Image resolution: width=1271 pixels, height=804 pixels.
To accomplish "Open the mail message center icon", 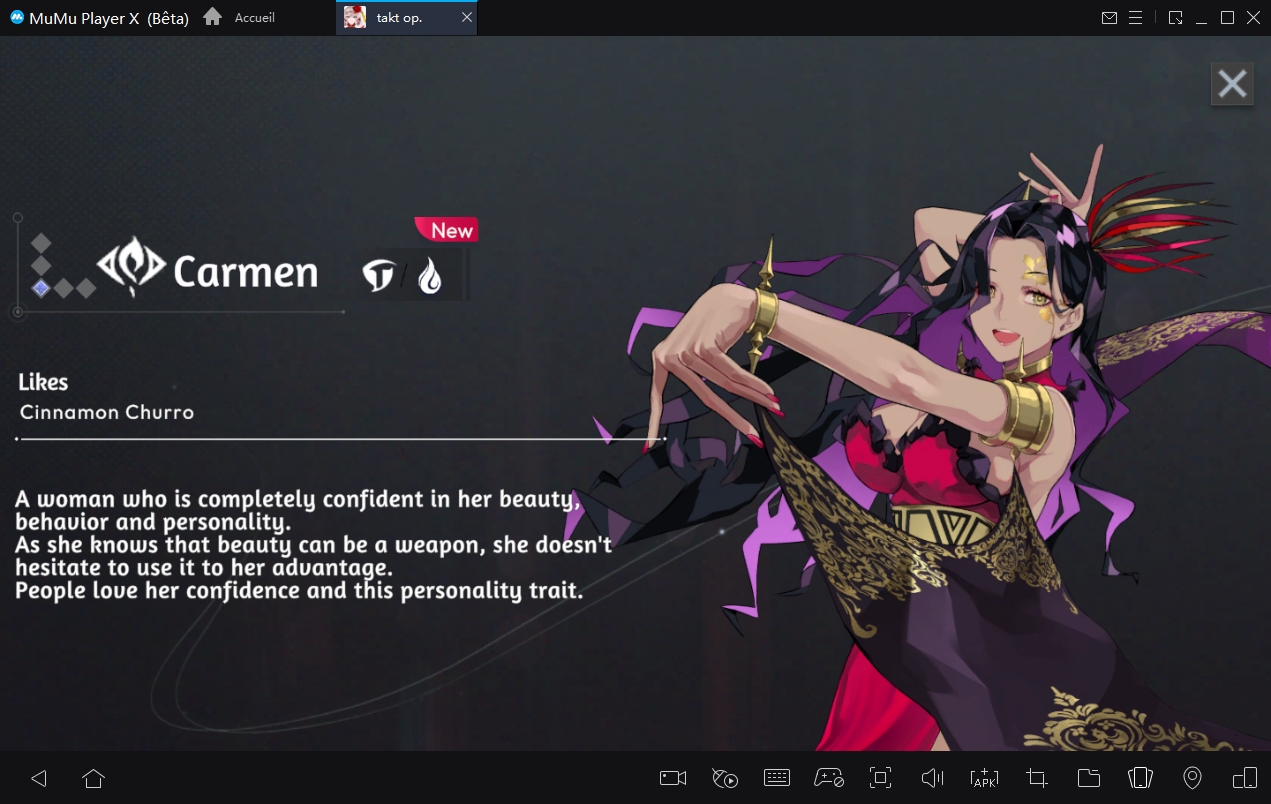I will pos(1108,18).
